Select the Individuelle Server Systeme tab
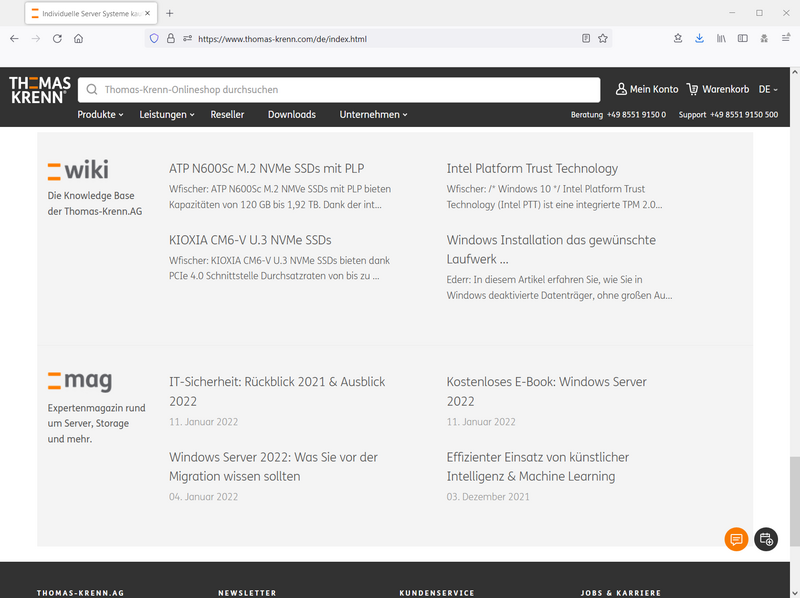The width and height of the screenshot is (800, 598). point(91,13)
